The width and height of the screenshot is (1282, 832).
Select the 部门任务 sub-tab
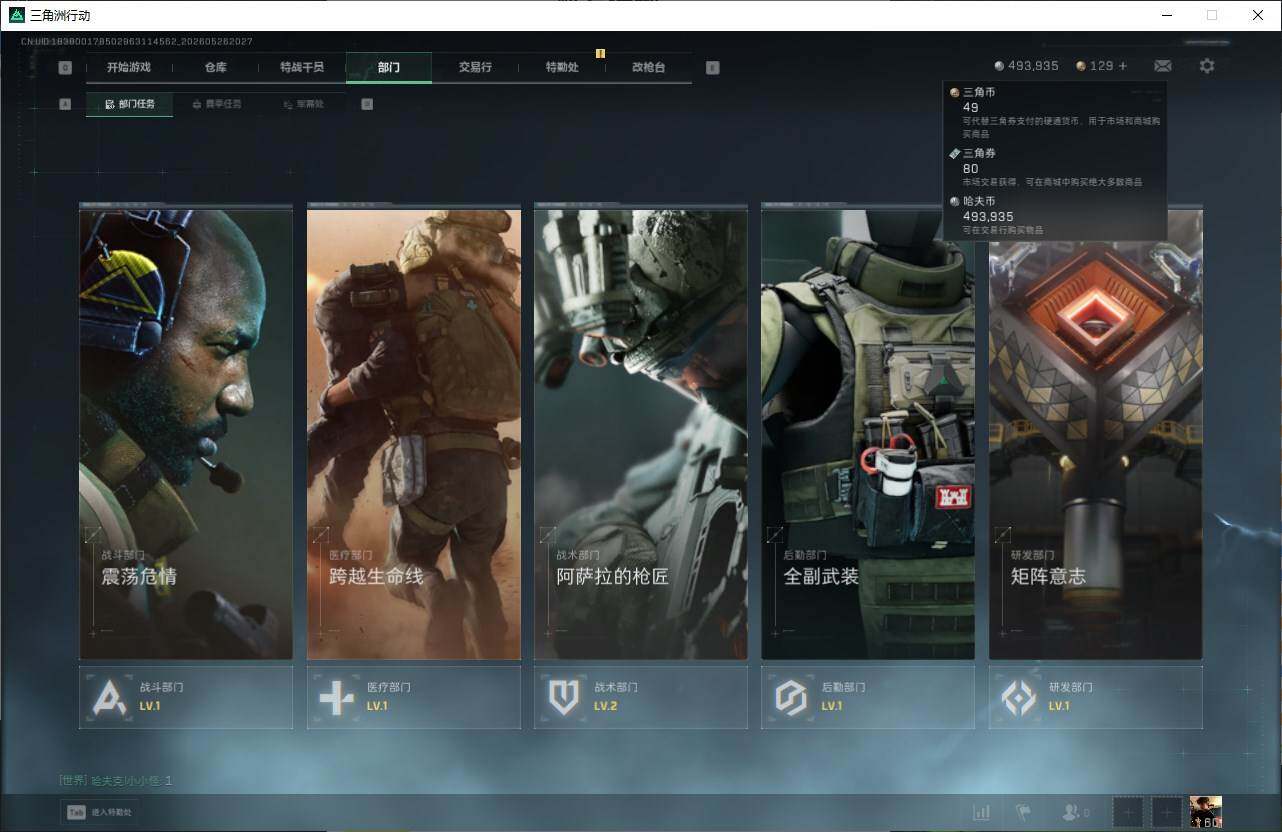(129, 104)
